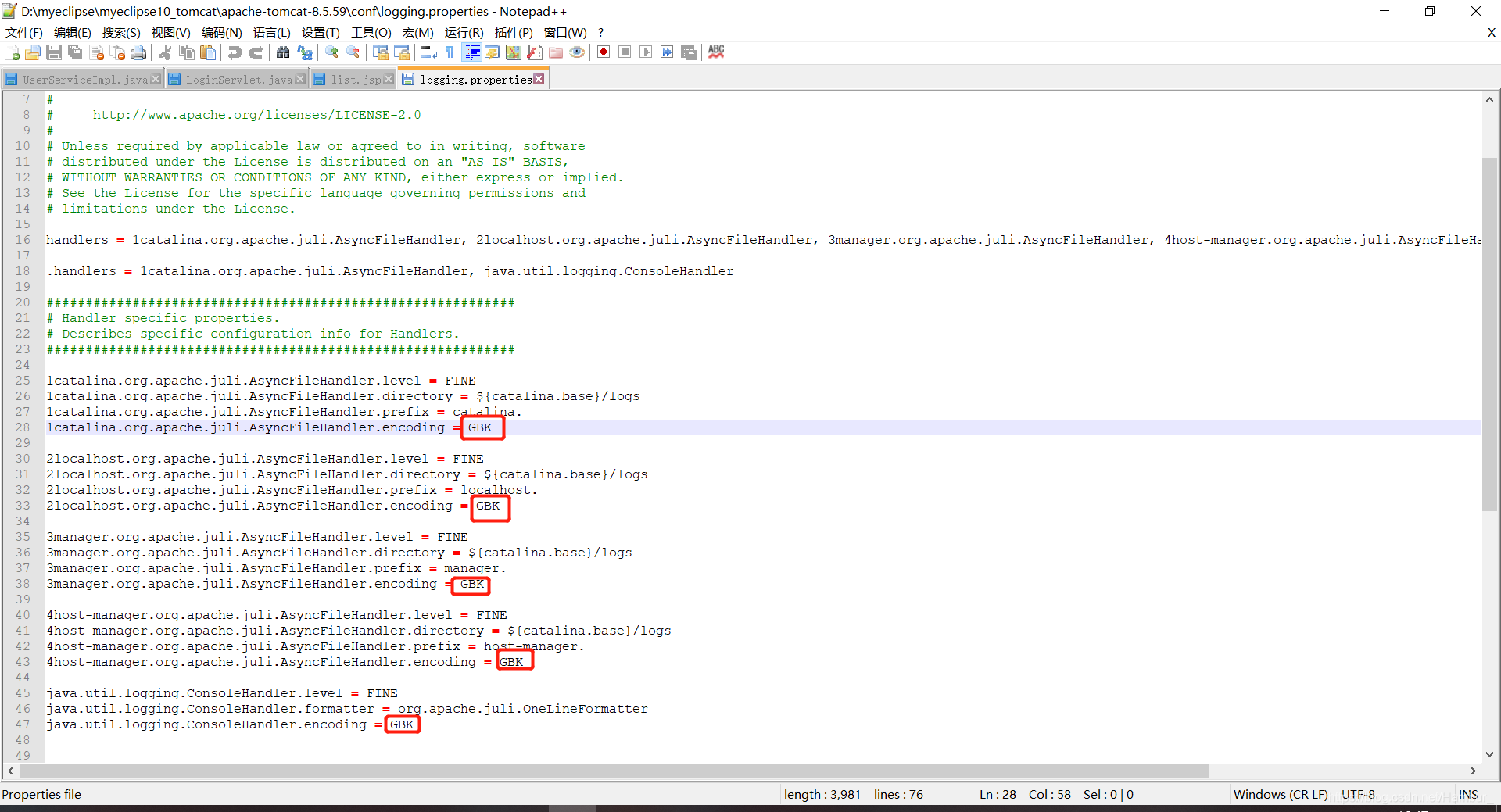Paste from clipboard icon
1501x812 pixels.
coord(208,52)
